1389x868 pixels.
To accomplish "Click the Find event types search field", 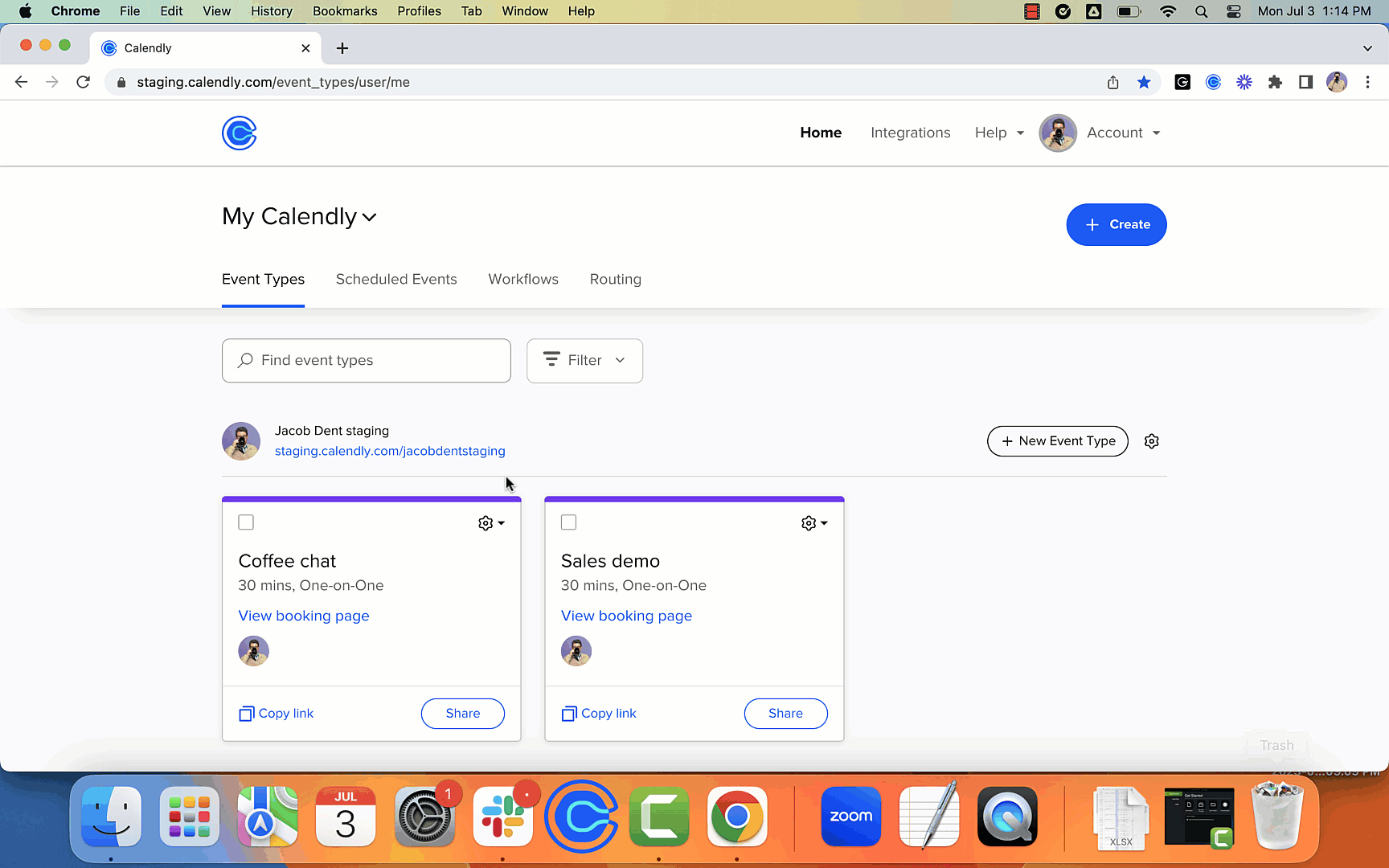I will tap(367, 361).
